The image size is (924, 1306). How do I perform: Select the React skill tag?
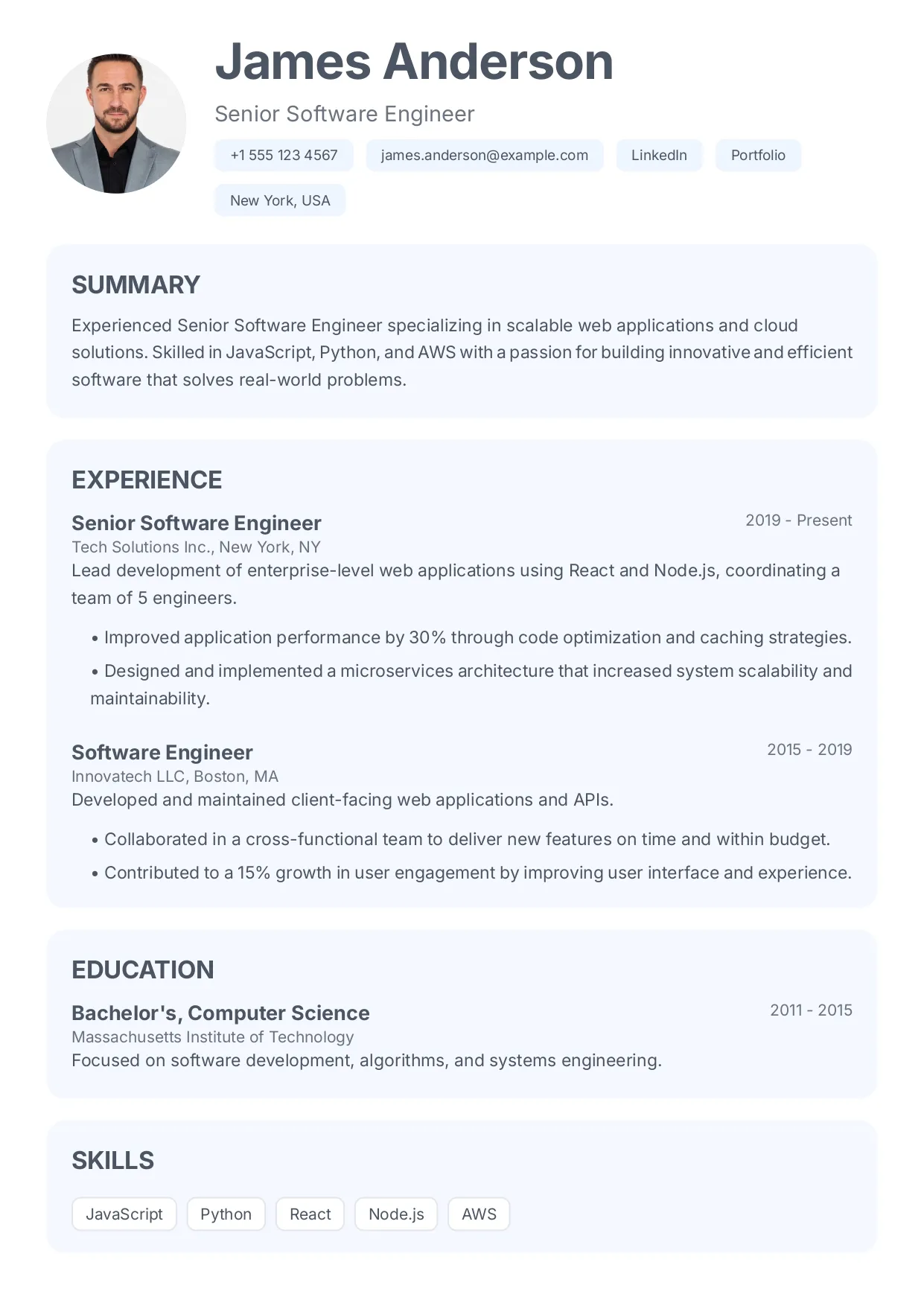tap(310, 1214)
